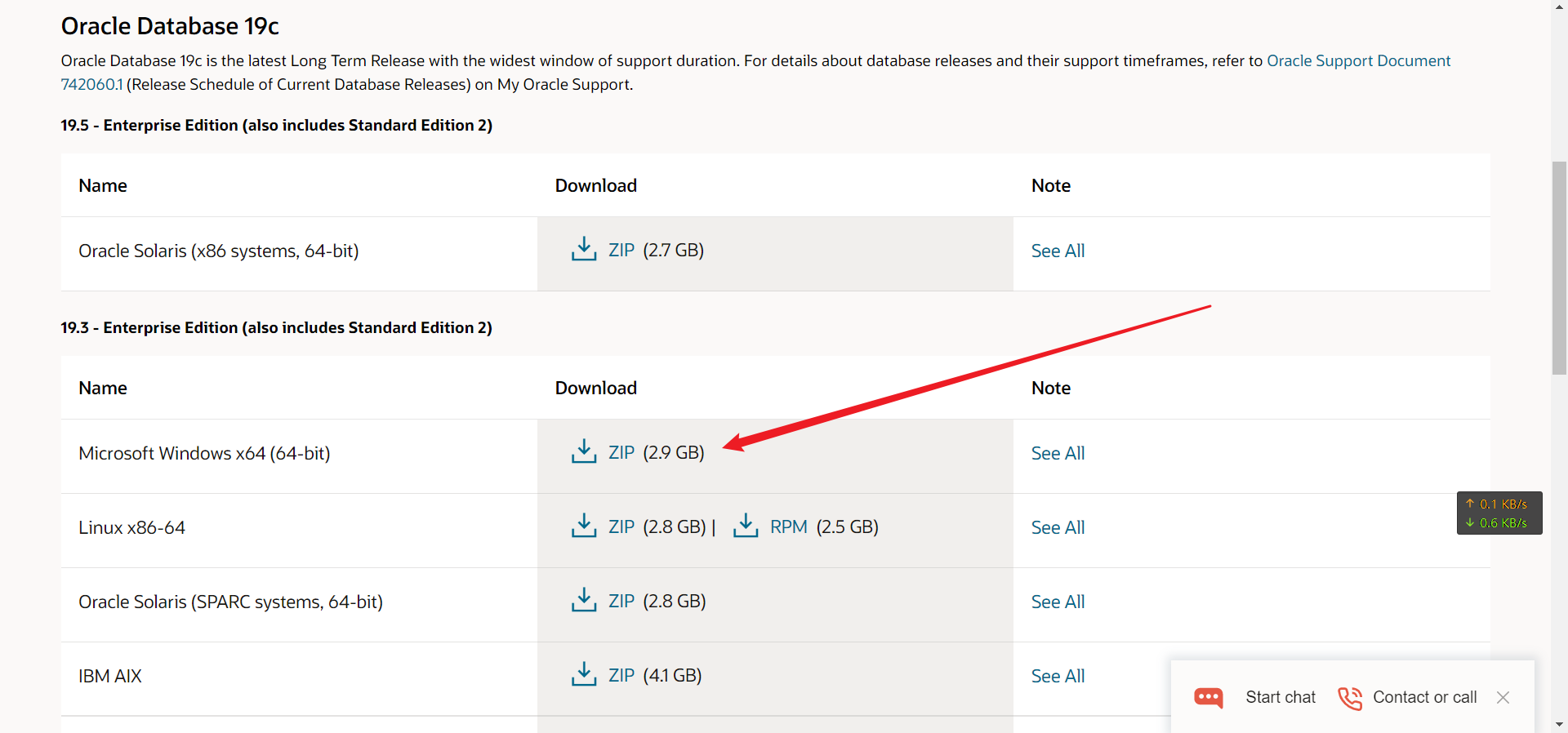
Task: Click the Contact or call text button
Action: 1424,697
